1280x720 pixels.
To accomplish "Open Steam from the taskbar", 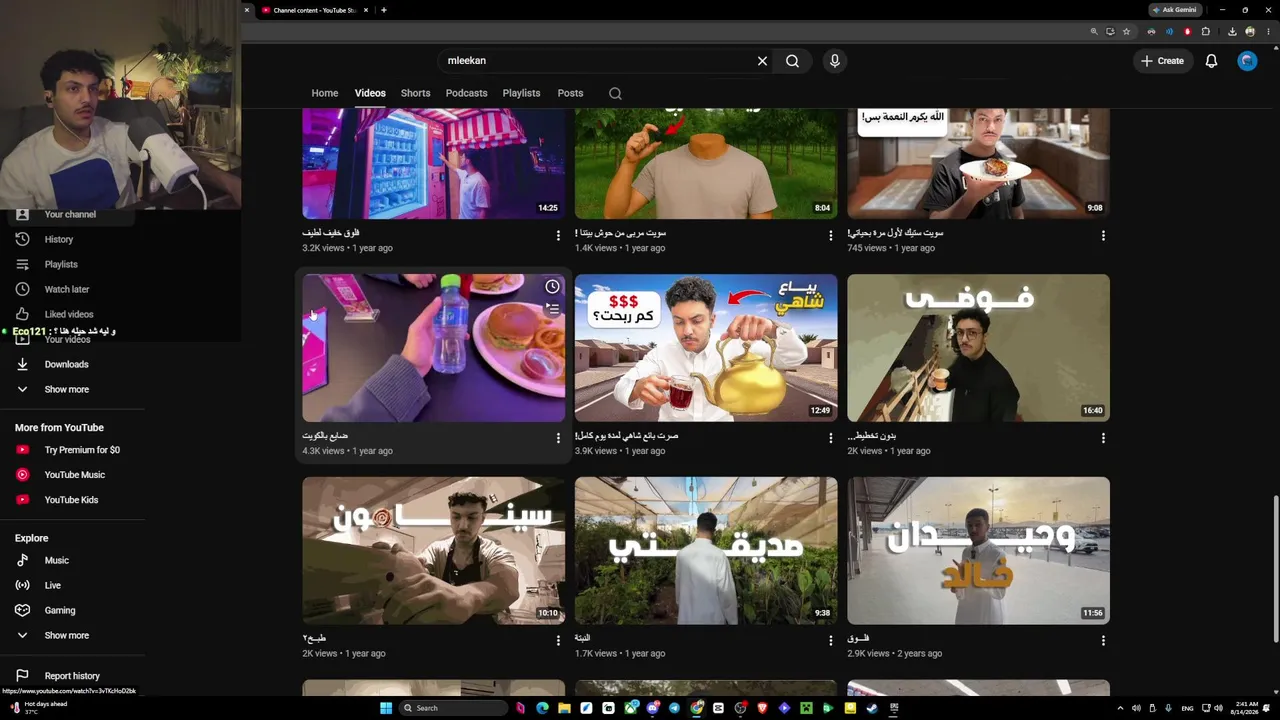I will (872, 708).
